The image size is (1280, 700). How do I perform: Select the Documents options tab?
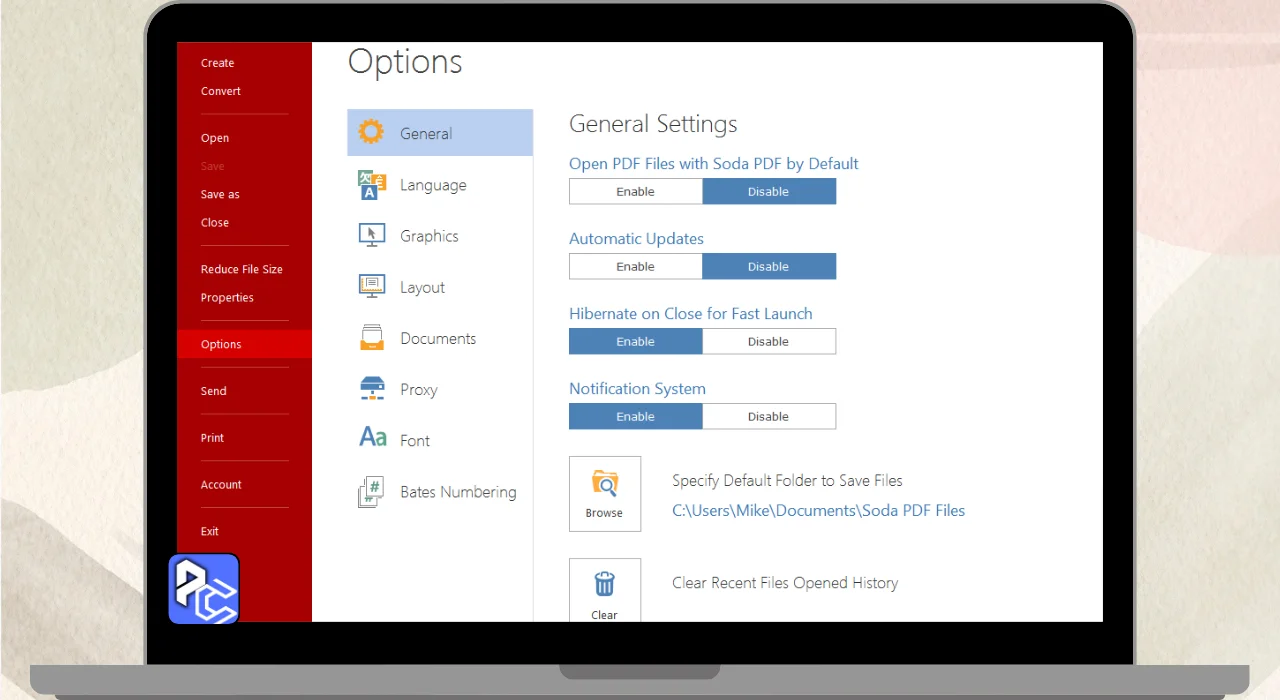coord(440,338)
